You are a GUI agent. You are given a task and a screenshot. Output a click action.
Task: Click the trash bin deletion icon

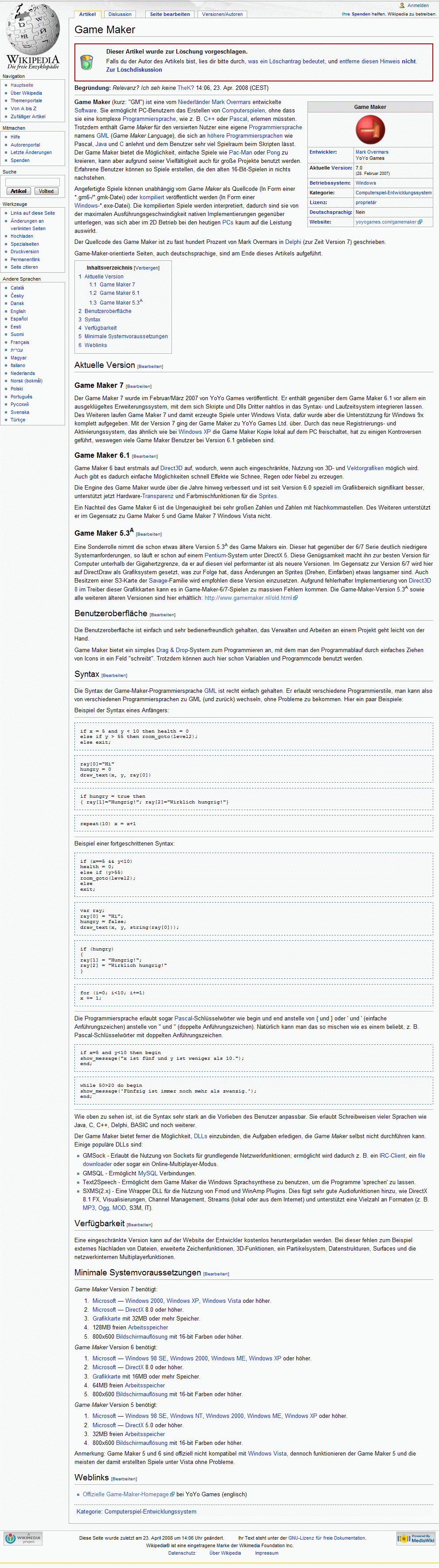click(x=86, y=62)
